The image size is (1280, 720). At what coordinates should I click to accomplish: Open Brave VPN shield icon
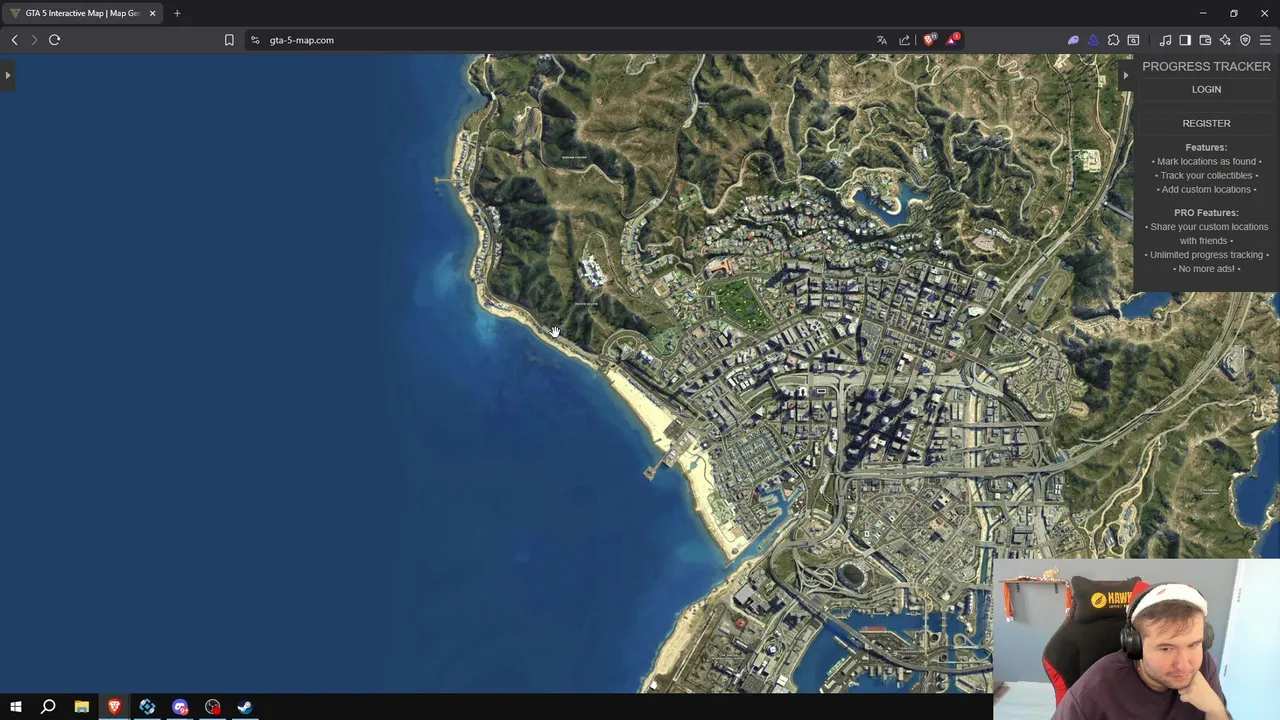coord(1245,40)
